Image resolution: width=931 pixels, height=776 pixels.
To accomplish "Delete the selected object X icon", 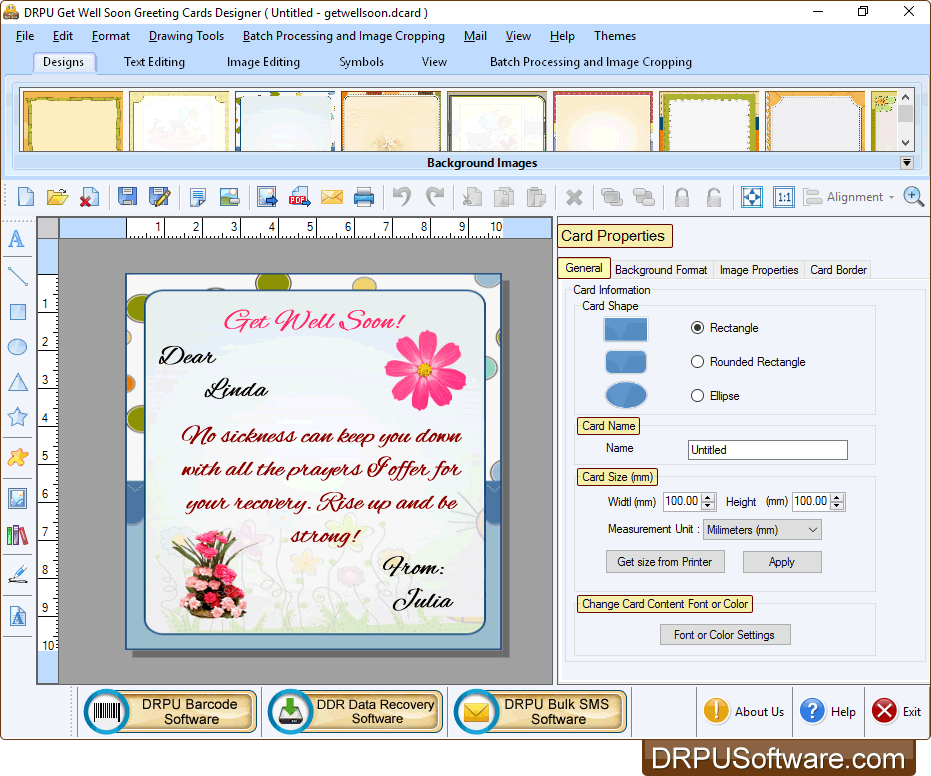I will tap(574, 197).
